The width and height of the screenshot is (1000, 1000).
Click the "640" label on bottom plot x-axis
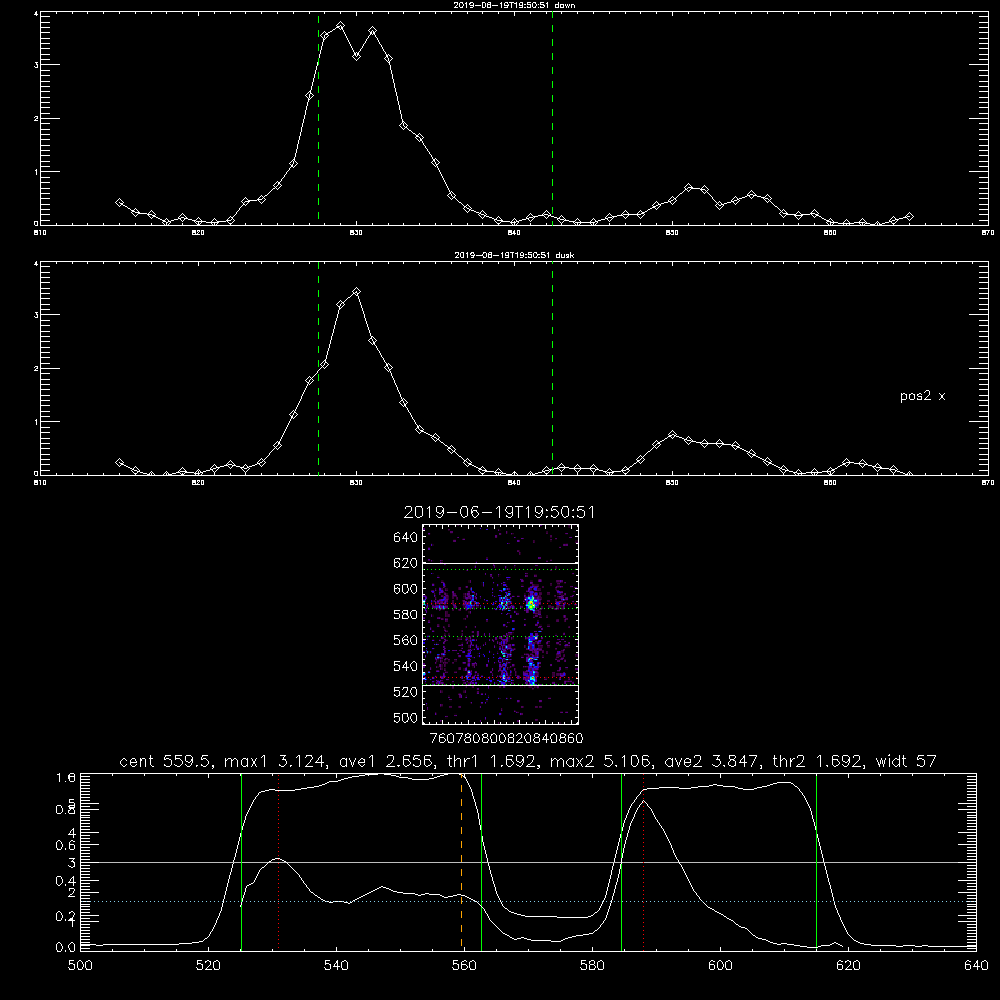coord(976,966)
